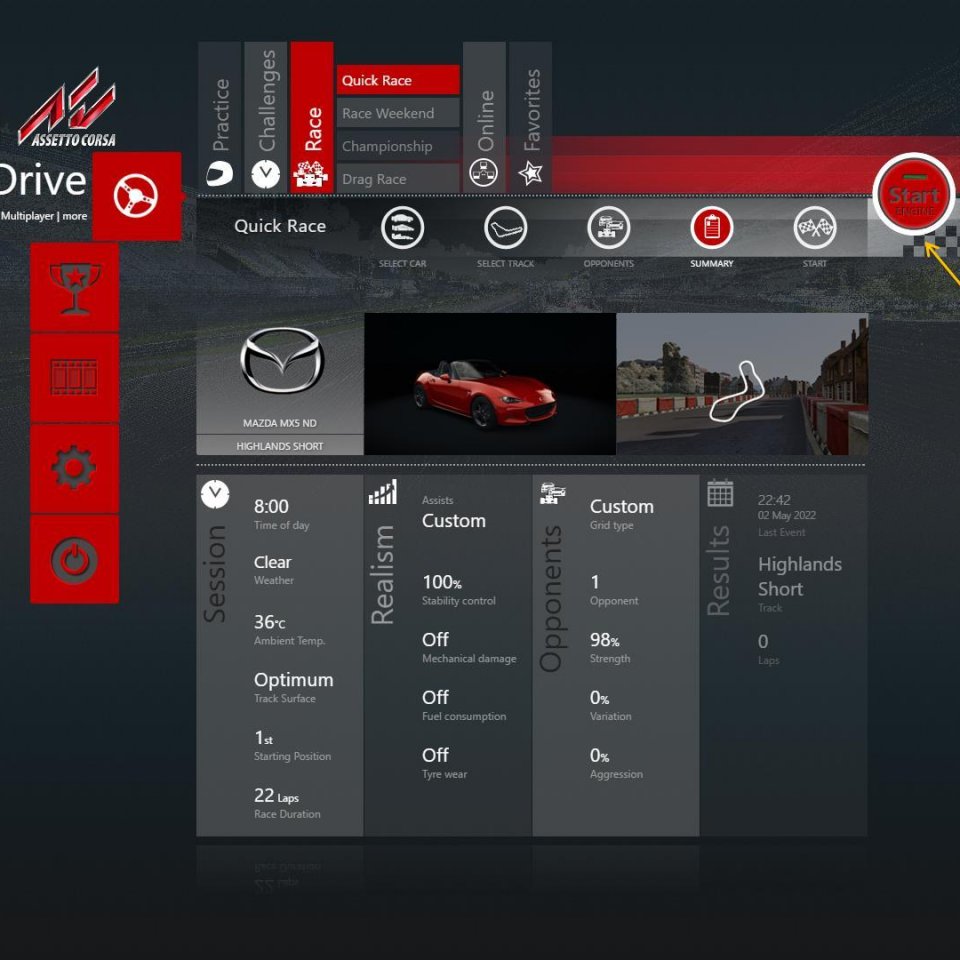The height and width of the screenshot is (960, 960).
Task: Select the Race tab
Action: pyautogui.click(x=312, y=117)
